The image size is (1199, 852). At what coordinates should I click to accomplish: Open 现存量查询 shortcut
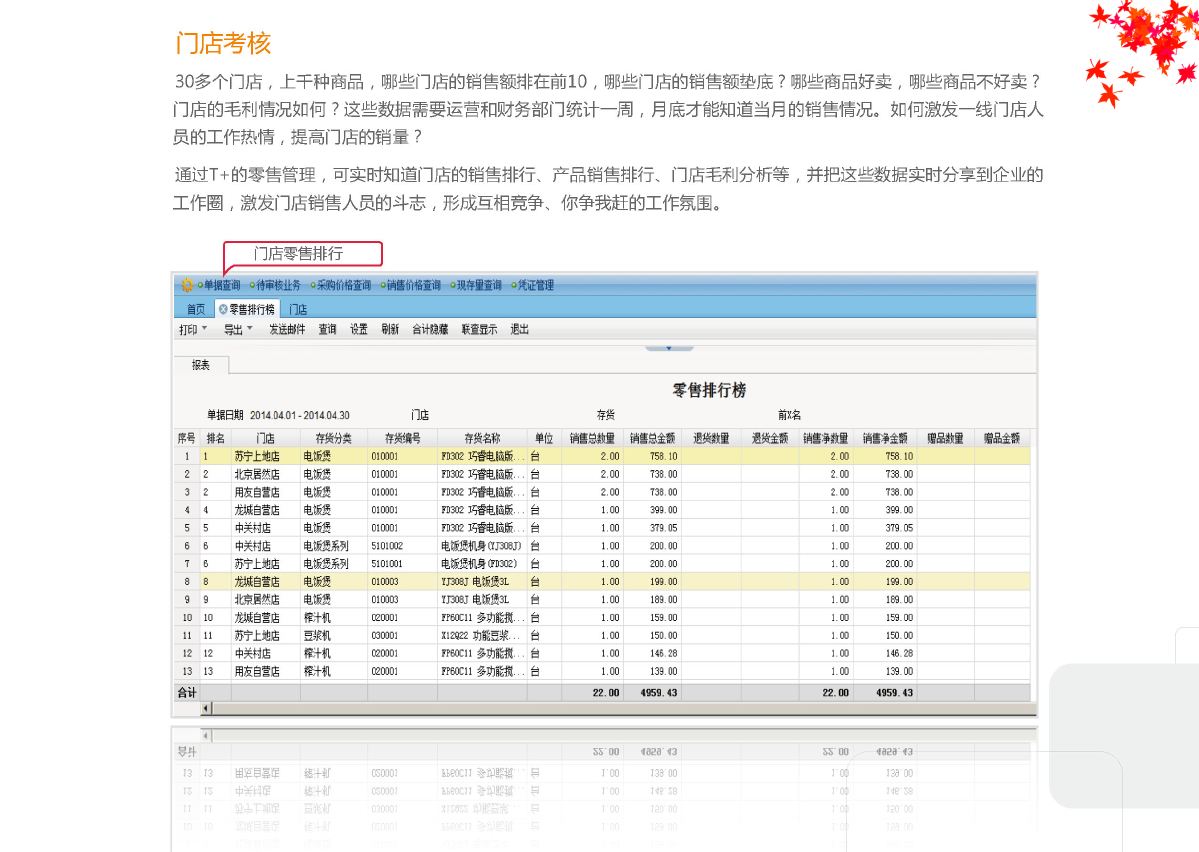coord(479,286)
